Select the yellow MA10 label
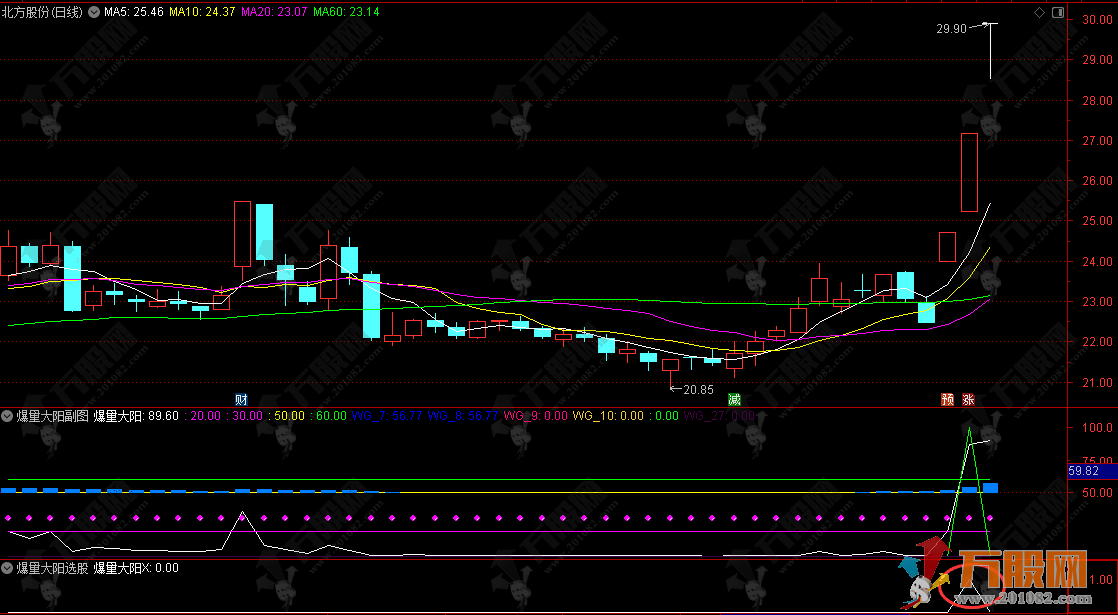 point(201,12)
